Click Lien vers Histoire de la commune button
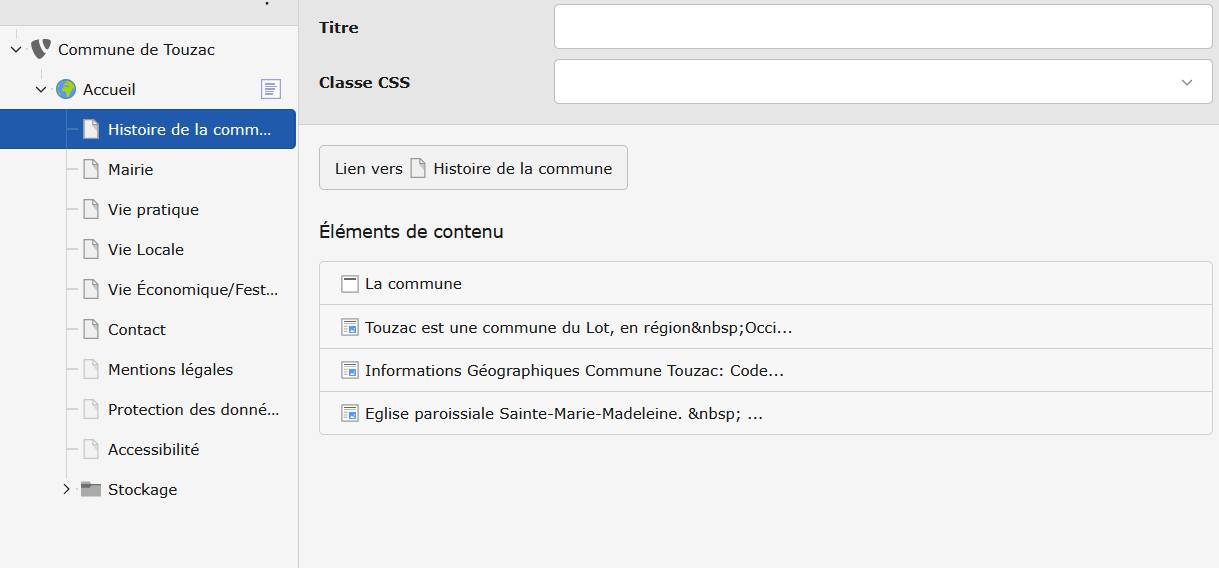 pyautogui.click(x=473, y=168)
